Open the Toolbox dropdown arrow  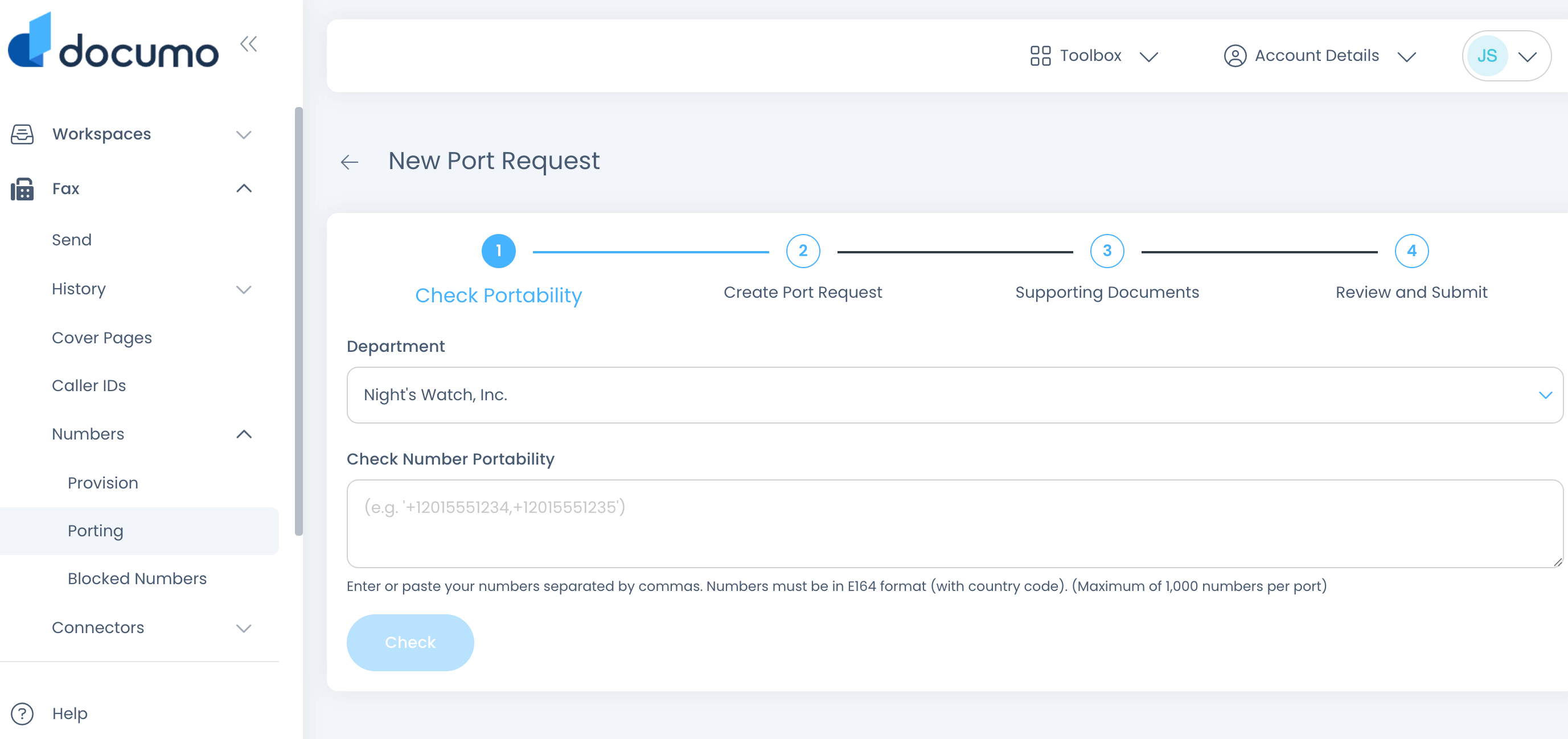click(x=1148, y=58)
